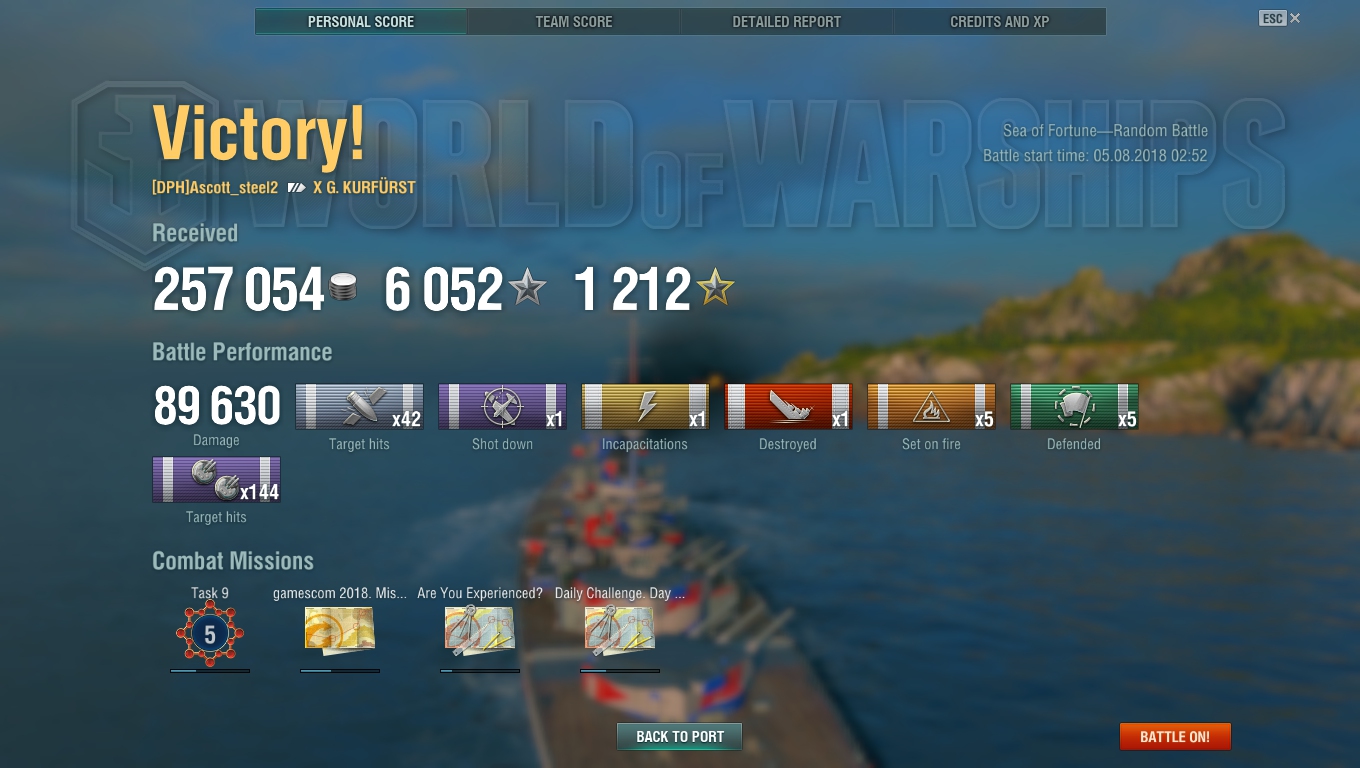The image size is (1360, 768).
Task: Open the gamescom 2018 mission icon
Action: (x=340, y=630)
